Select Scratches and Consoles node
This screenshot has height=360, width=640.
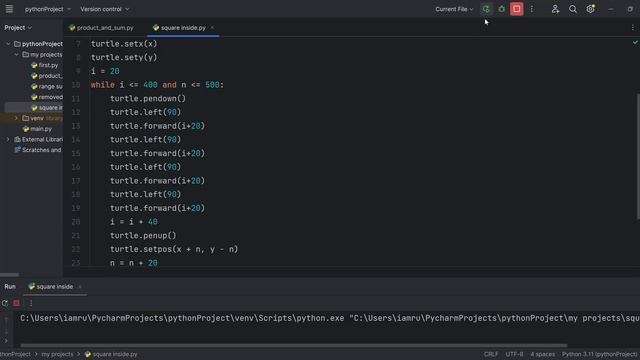click(x=38, y=150)
